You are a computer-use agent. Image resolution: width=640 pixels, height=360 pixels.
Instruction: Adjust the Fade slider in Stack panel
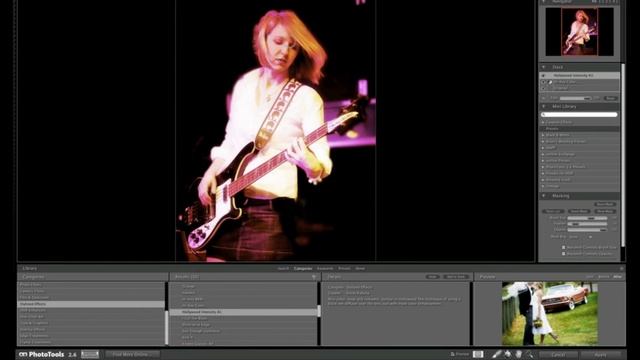point(576,98)
